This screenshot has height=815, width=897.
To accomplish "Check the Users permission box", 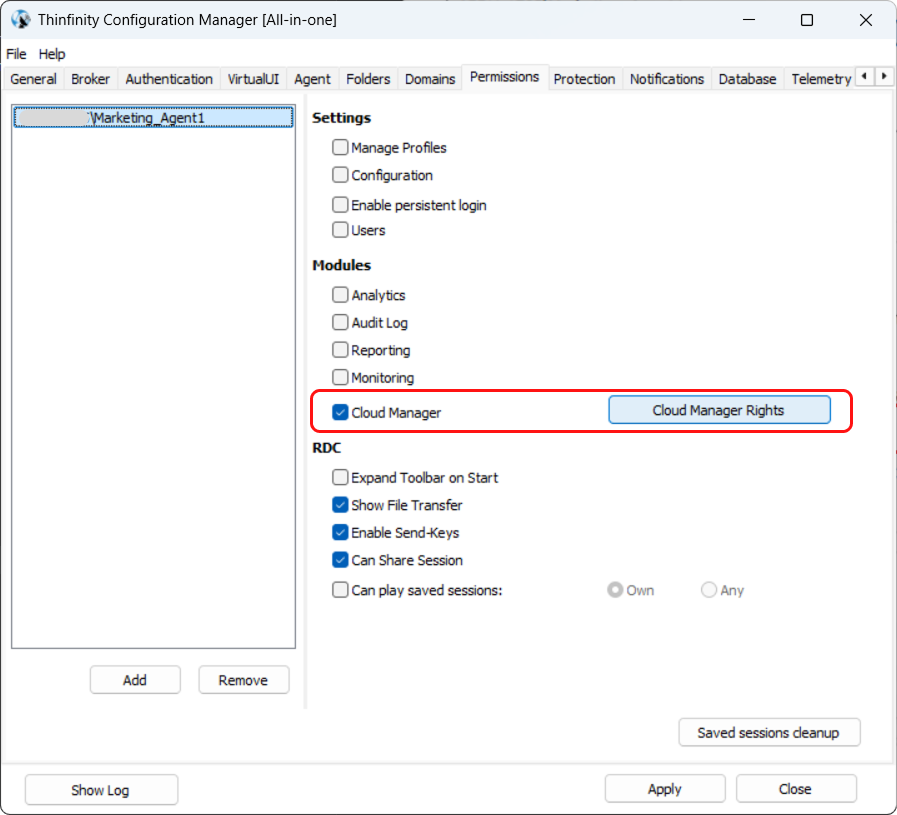I will (340, 229).
